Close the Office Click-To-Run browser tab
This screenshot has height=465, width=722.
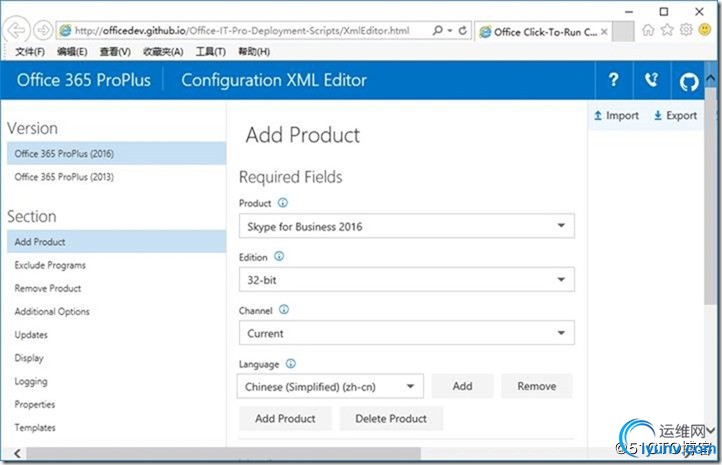(x=604, y=32)
